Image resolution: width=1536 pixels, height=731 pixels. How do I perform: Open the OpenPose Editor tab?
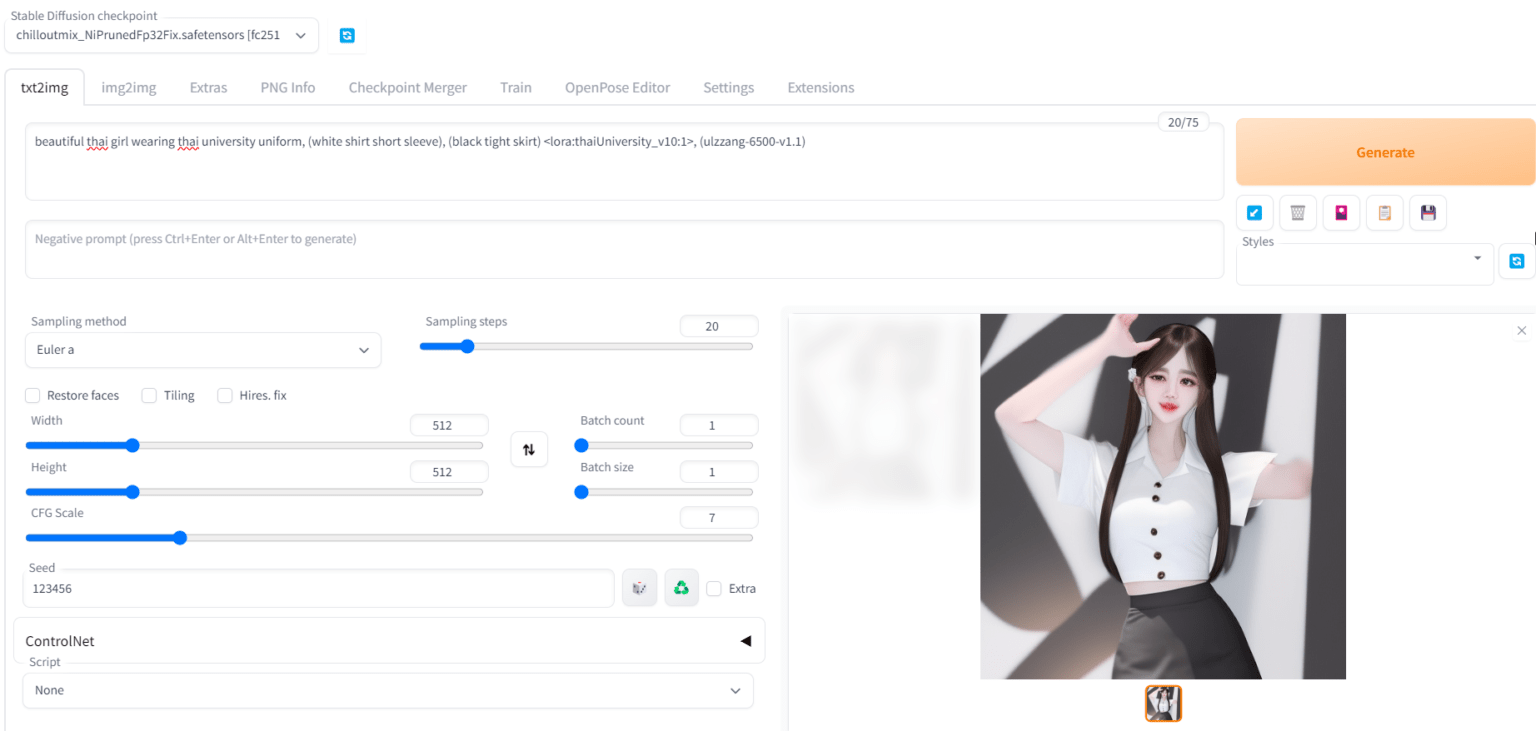(617, 87)
